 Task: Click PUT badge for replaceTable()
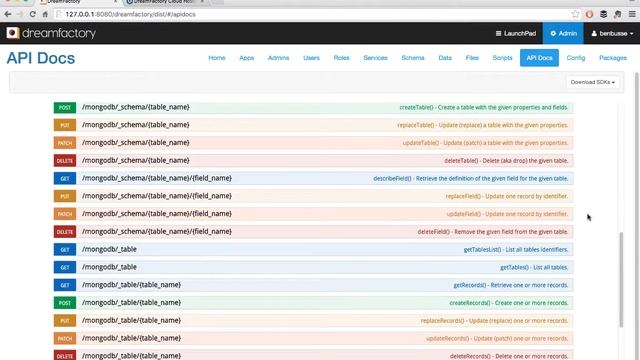[x=64, y=125]
